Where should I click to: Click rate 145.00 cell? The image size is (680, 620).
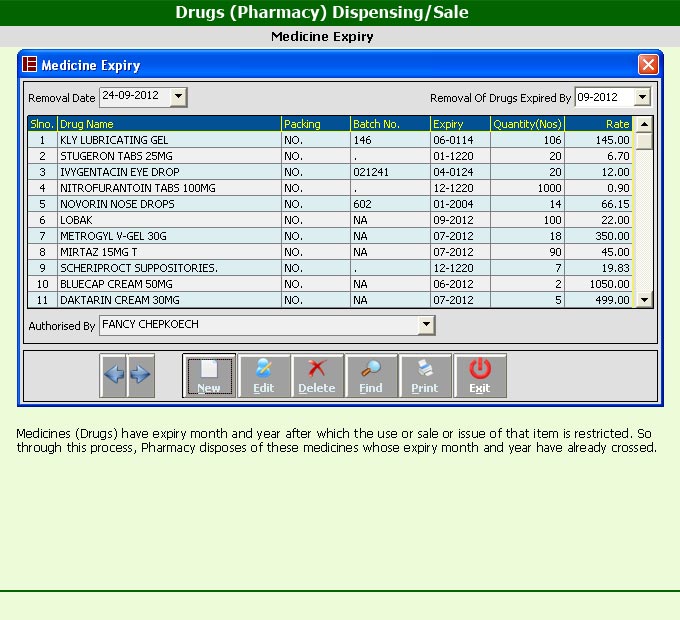[598, 140]
